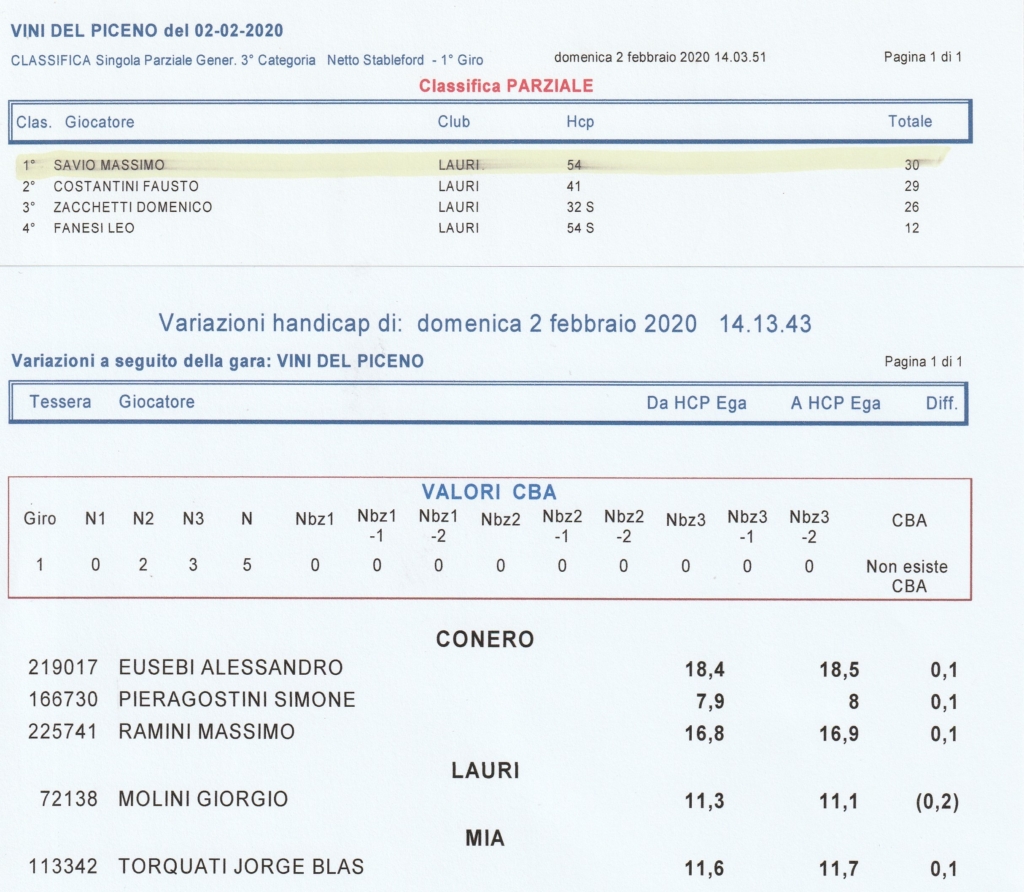This screenshot has width=1024, height=892.
Task: Select the 'CONERO' club heading
Action: (x=485, y=639)
